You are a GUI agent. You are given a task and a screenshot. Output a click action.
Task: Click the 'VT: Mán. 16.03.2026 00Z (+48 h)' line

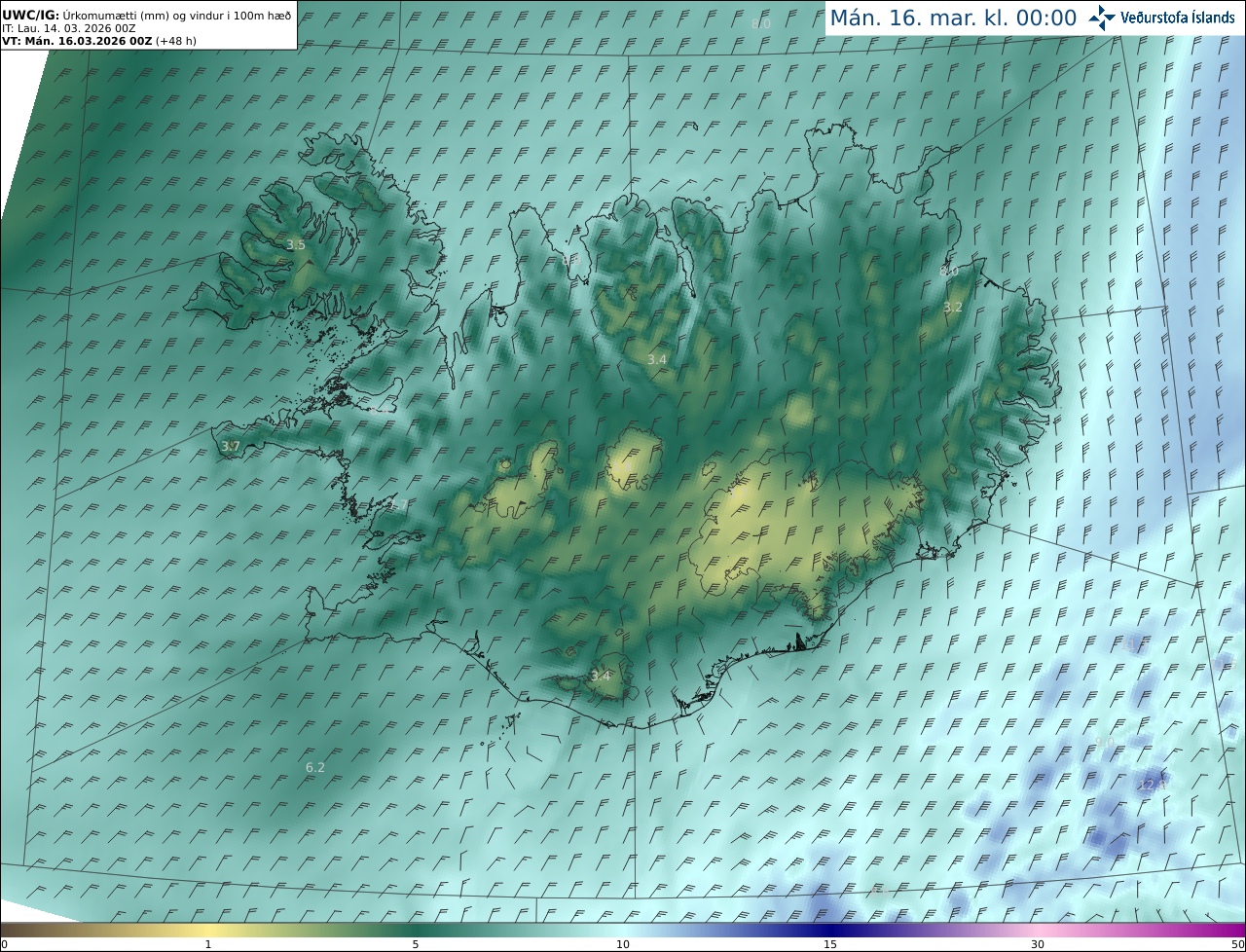pos(99,41)
